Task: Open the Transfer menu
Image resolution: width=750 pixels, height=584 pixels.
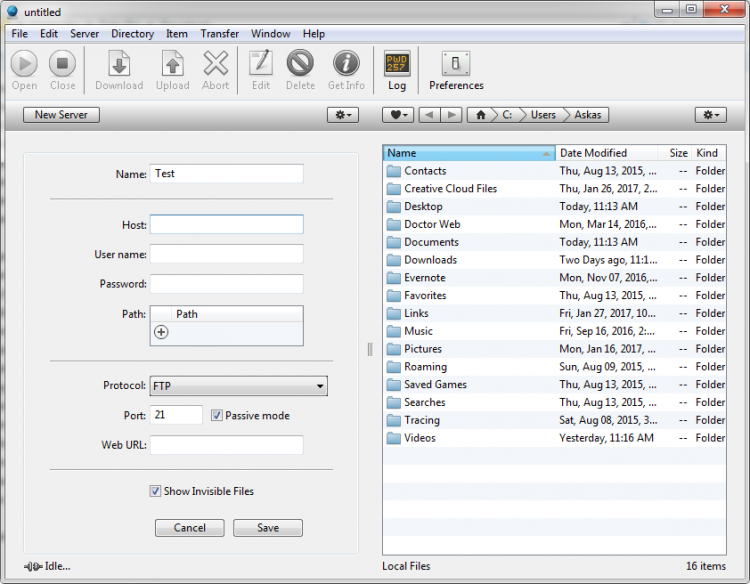Action: coord(220,34)
